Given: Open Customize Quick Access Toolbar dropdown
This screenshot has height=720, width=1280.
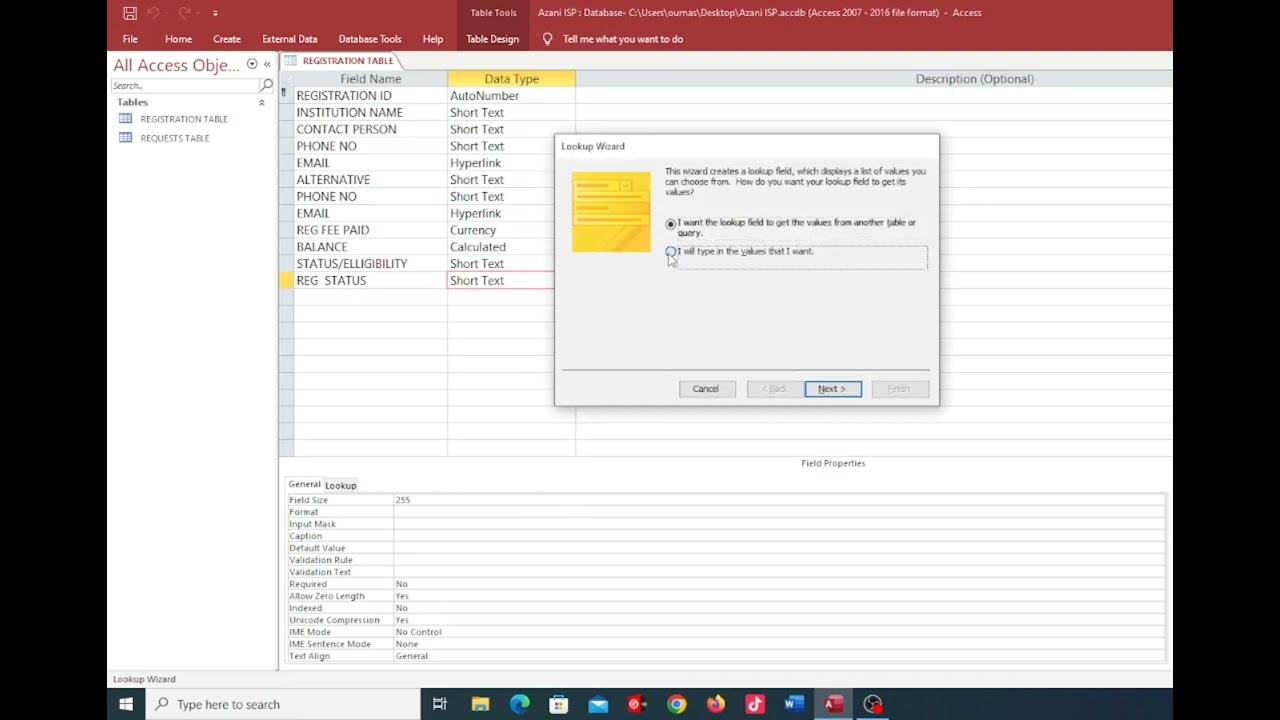Looking at the screenshot, I should [215, 13].
